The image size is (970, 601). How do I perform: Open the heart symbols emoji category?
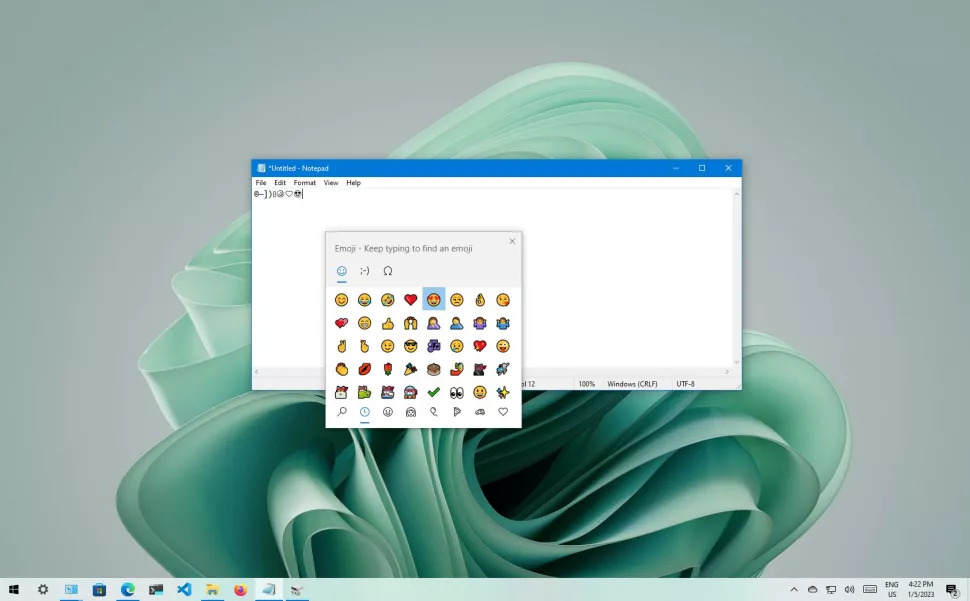pyautogui.click(x=503, y=412)
